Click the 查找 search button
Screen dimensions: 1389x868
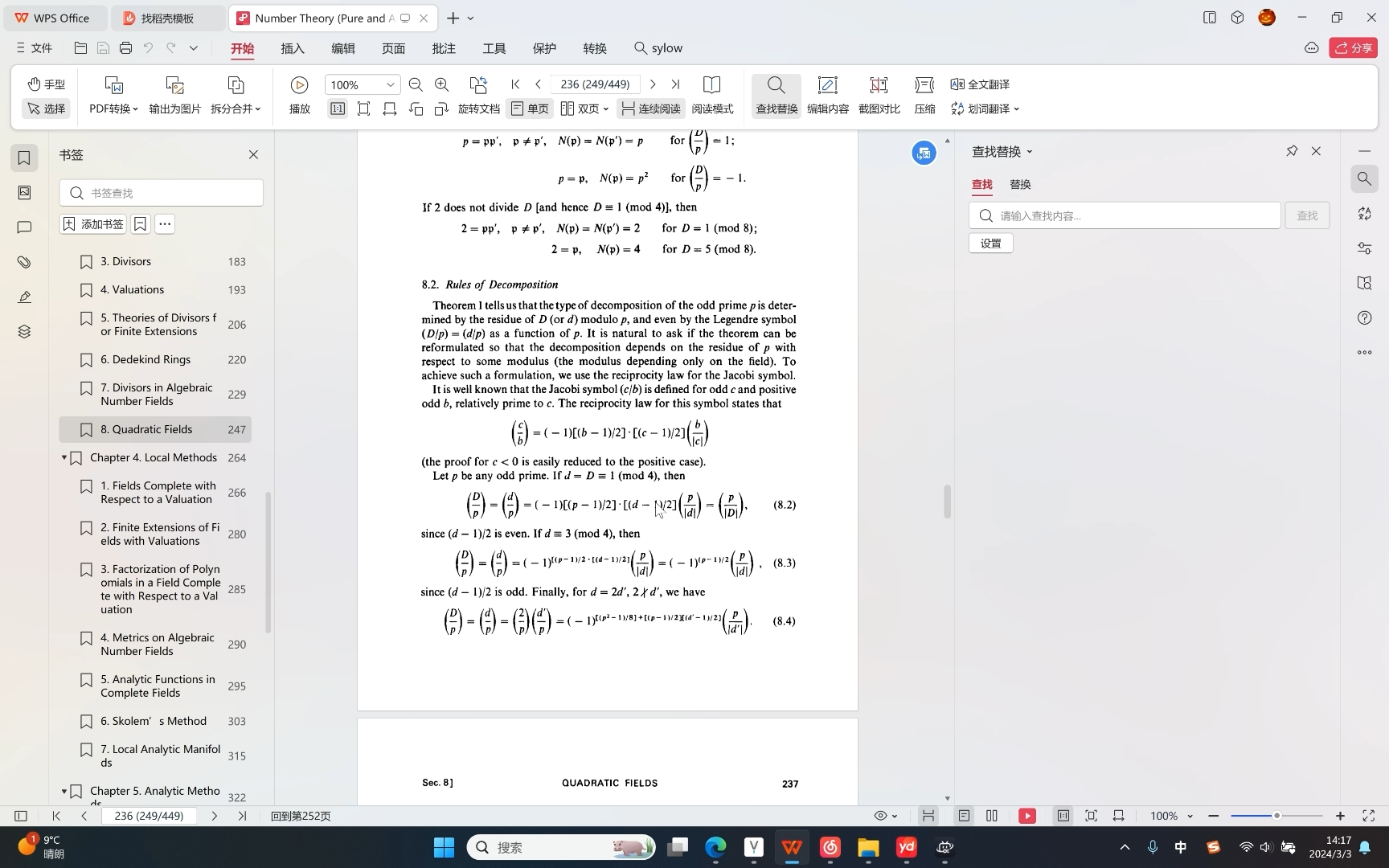1306,215
